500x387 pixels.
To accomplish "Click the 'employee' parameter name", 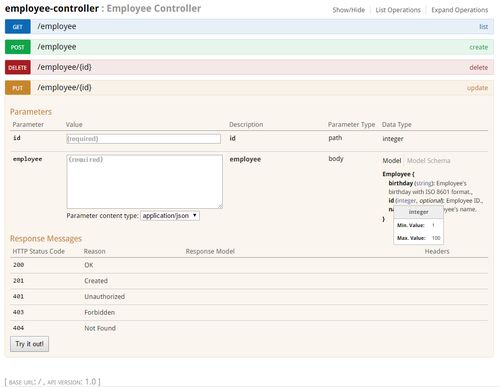I will click(x=27, y=159).
